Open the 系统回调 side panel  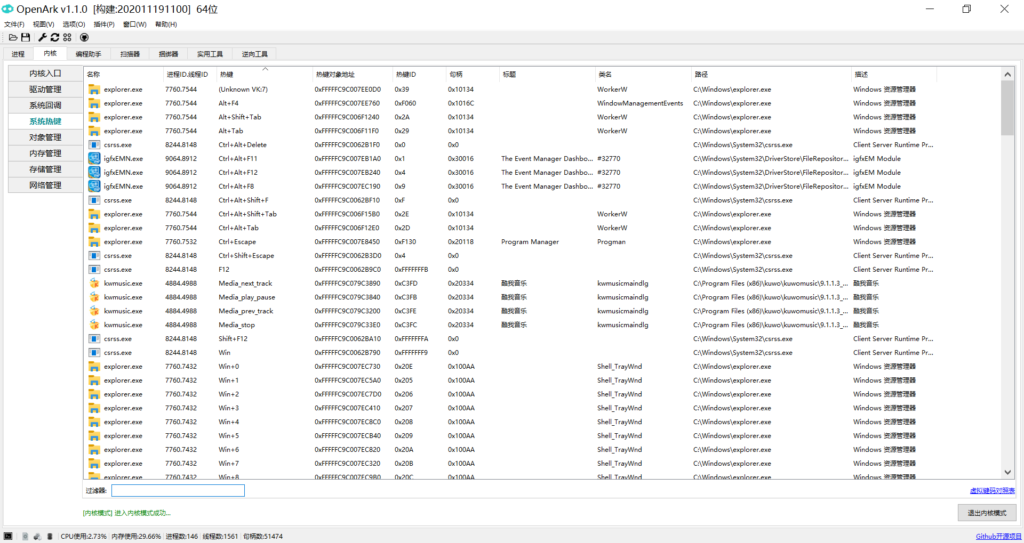pyautogui.click(x=45, y=105)
